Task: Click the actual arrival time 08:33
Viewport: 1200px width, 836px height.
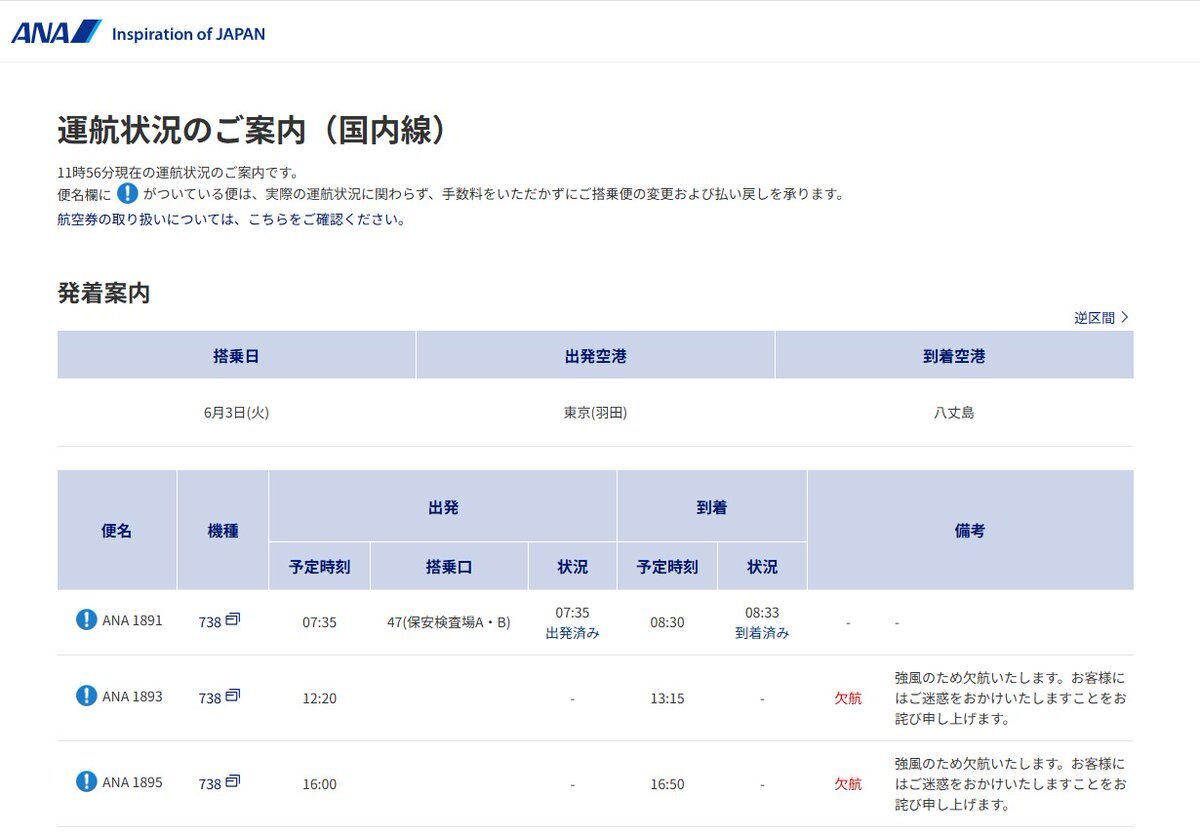Action: (762, 612)
